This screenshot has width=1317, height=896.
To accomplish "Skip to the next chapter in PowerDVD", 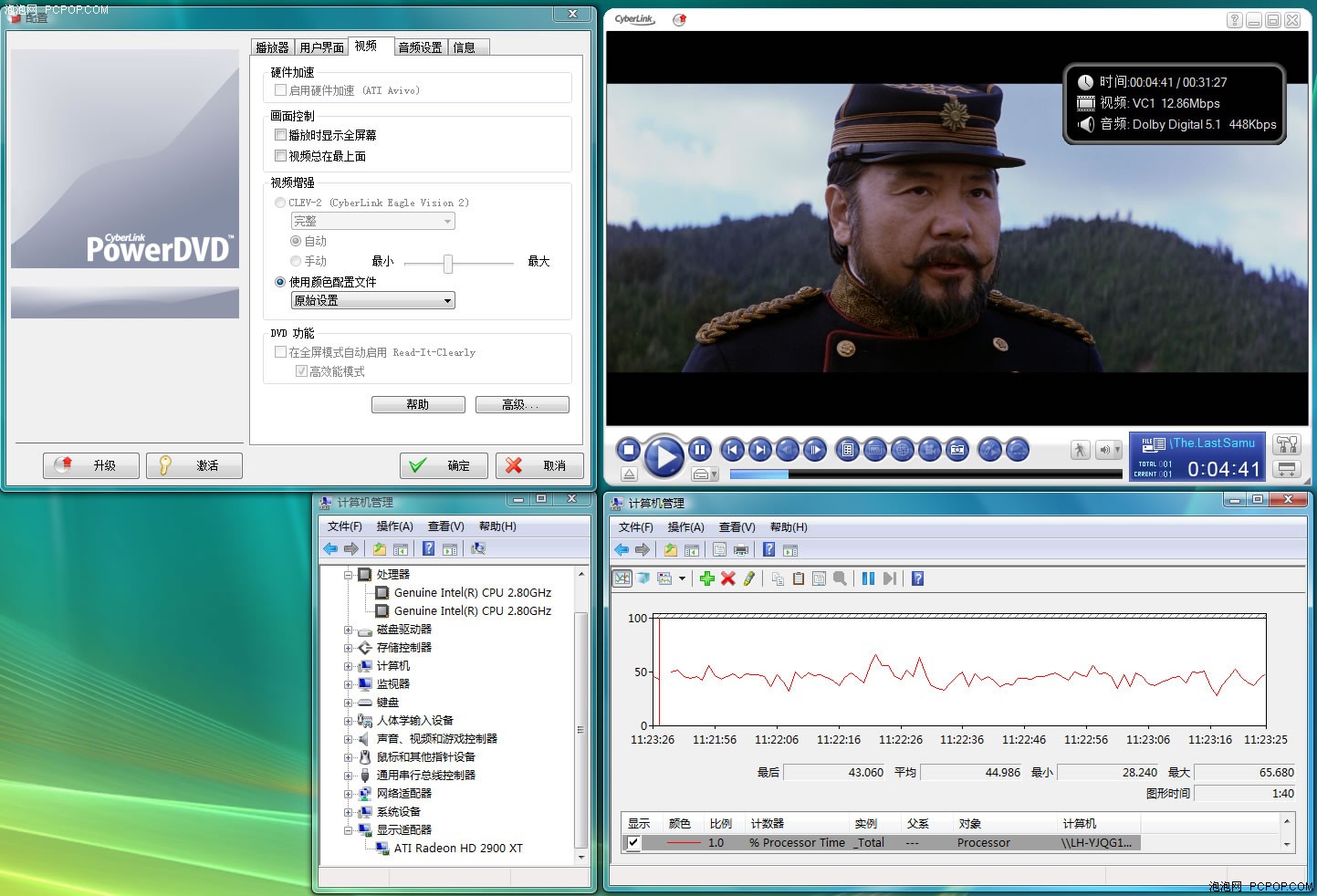I will pos(759,449).
